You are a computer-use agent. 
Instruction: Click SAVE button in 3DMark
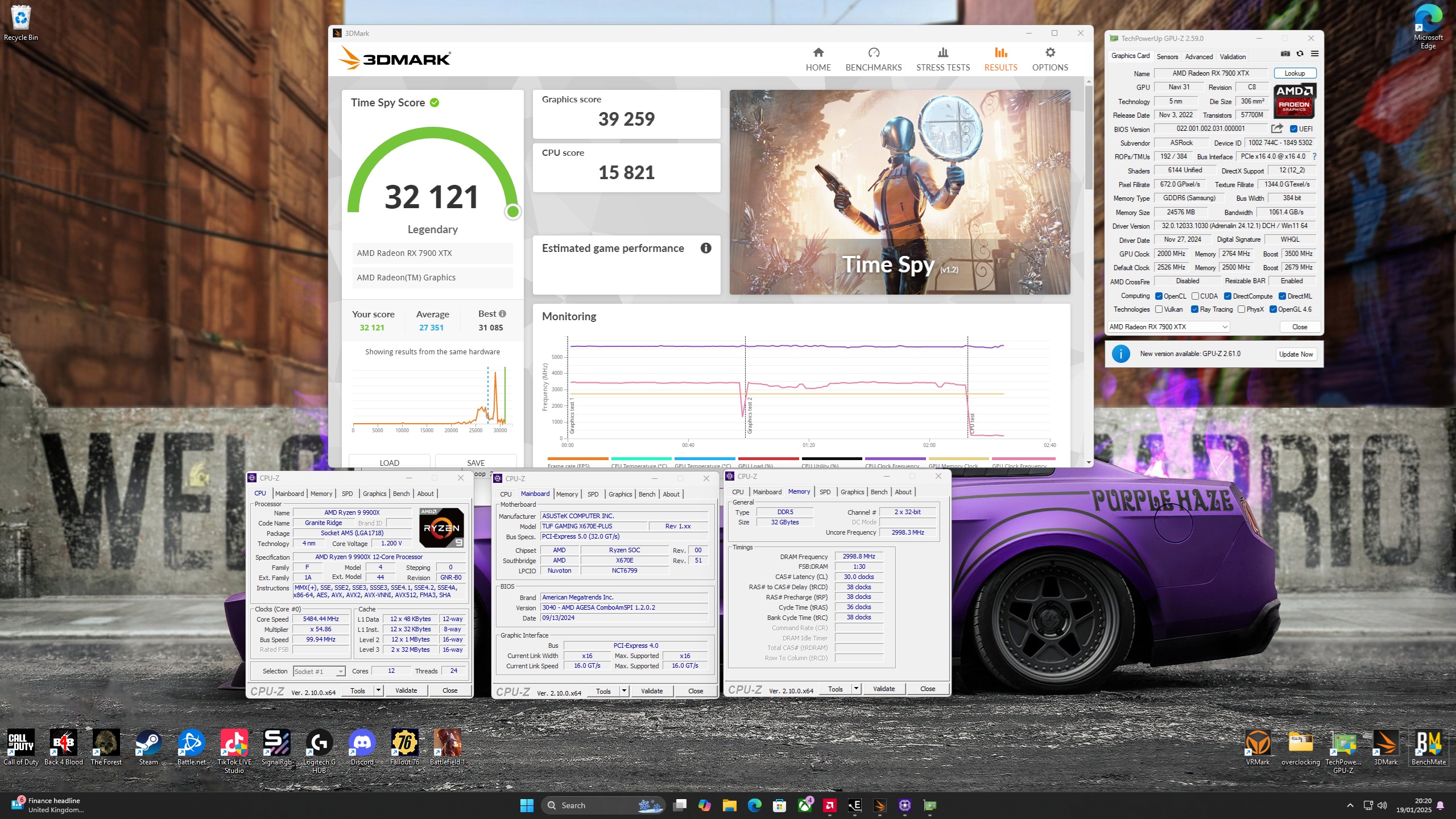tap(476, 462)
